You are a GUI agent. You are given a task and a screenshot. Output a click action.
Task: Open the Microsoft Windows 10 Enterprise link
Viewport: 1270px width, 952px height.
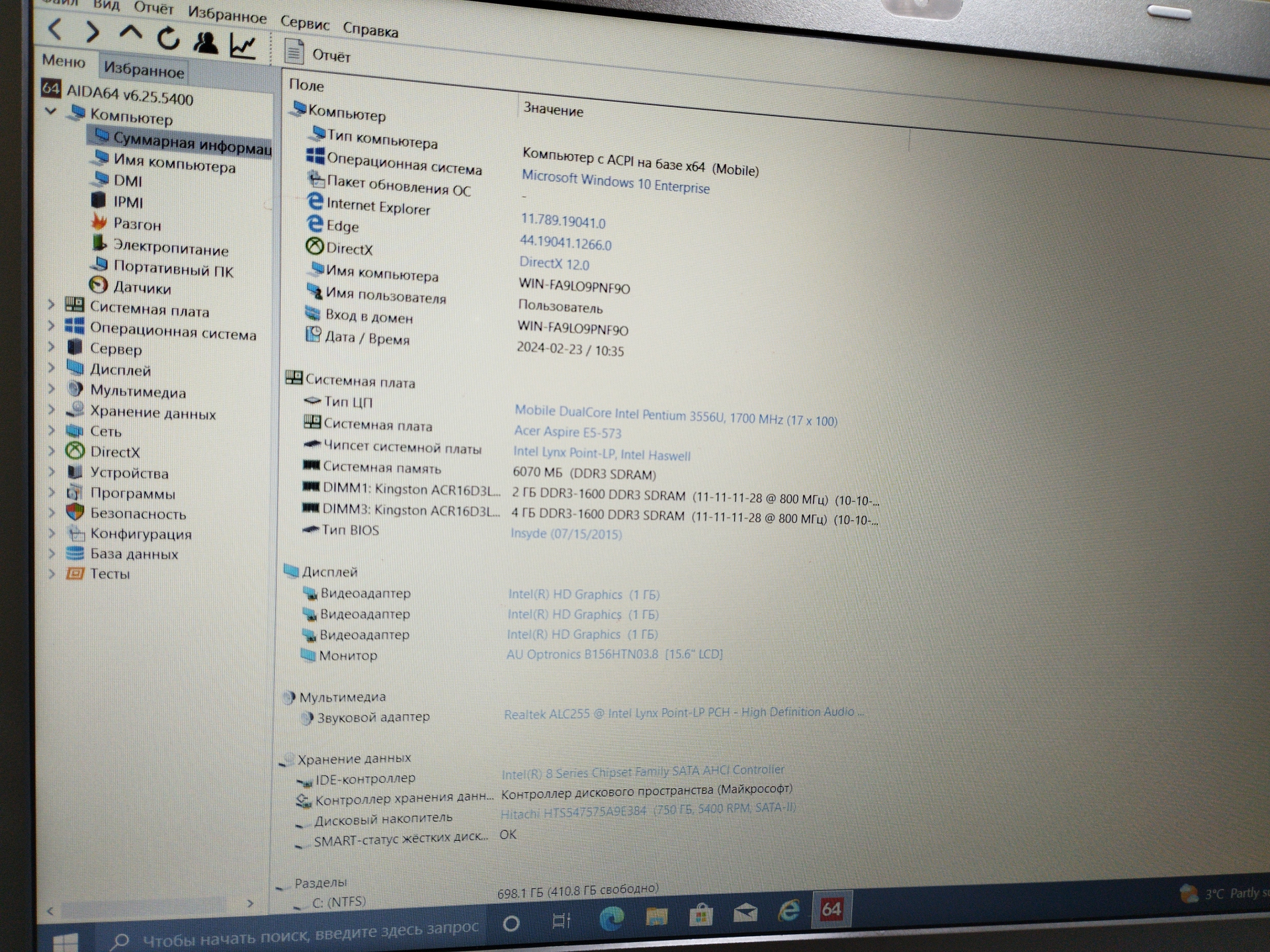tap(615, 181)
